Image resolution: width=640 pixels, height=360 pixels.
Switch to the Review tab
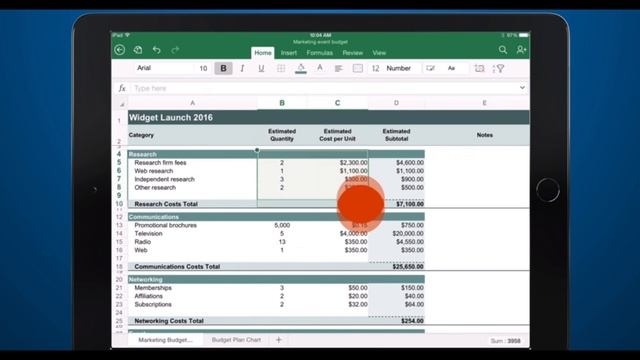(x=353, y=53)
